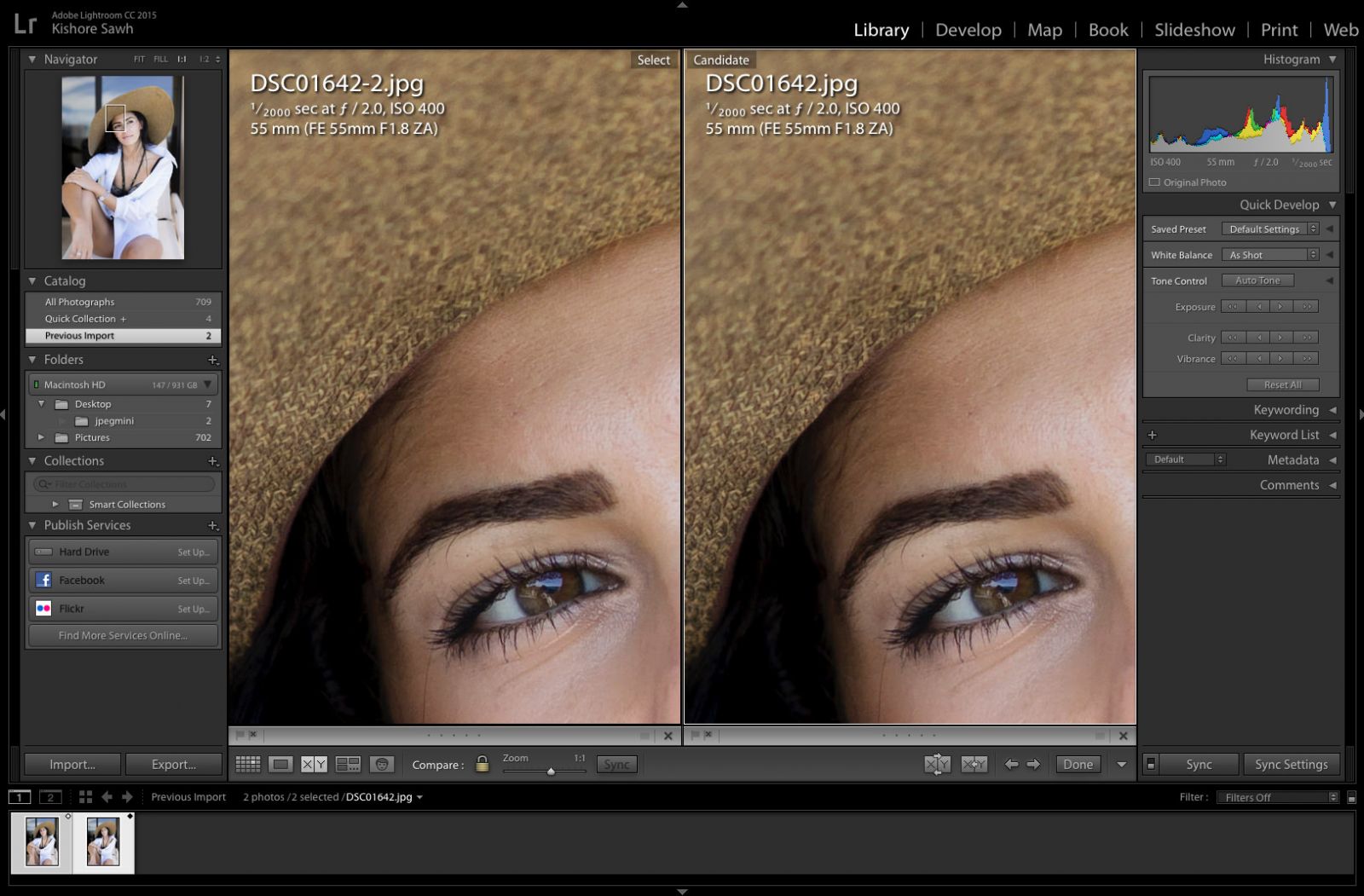Open the White Balance As Shot dropdown
This screenshot has height=896, width=1364.
(1269, 255)
